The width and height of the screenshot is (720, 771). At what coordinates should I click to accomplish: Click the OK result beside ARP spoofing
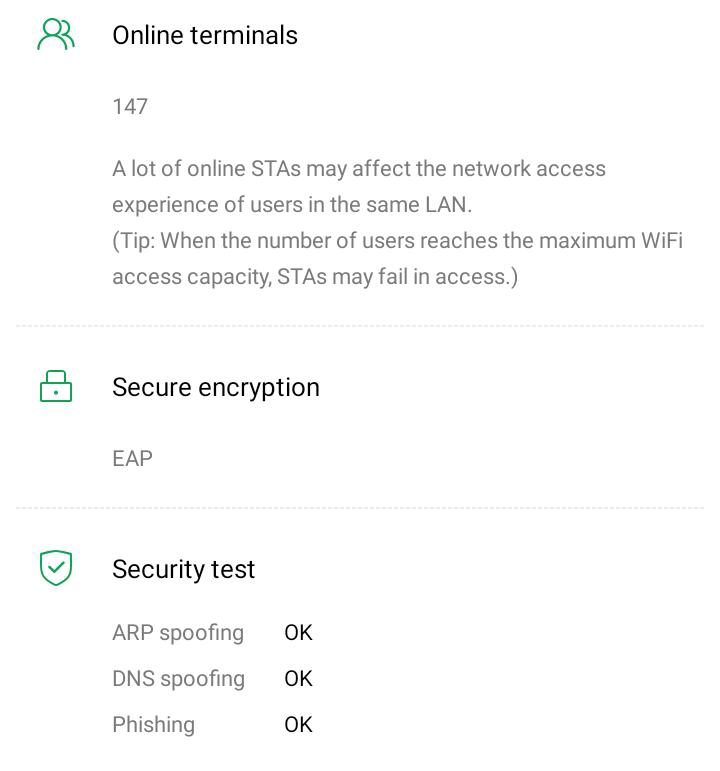click(298, 633)
